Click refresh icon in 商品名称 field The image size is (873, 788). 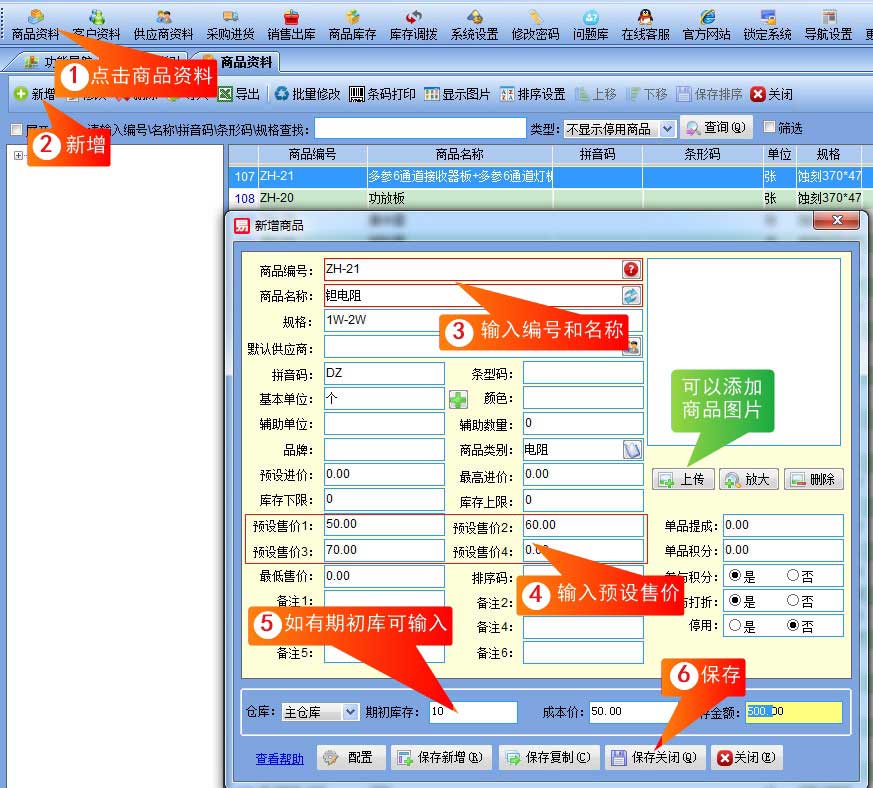(x=631, y=295)
